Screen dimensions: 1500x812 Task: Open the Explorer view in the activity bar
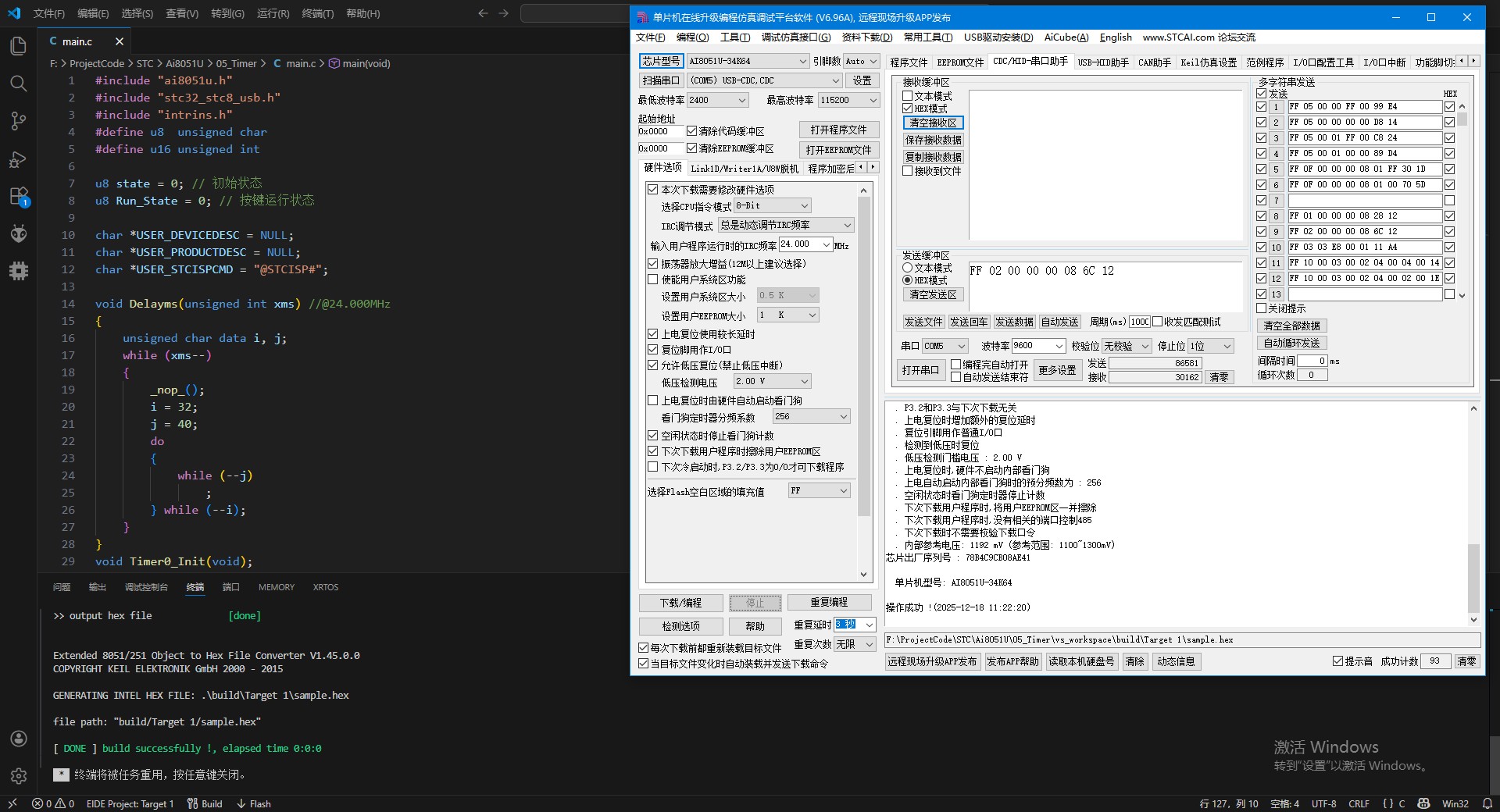[19, 47]
